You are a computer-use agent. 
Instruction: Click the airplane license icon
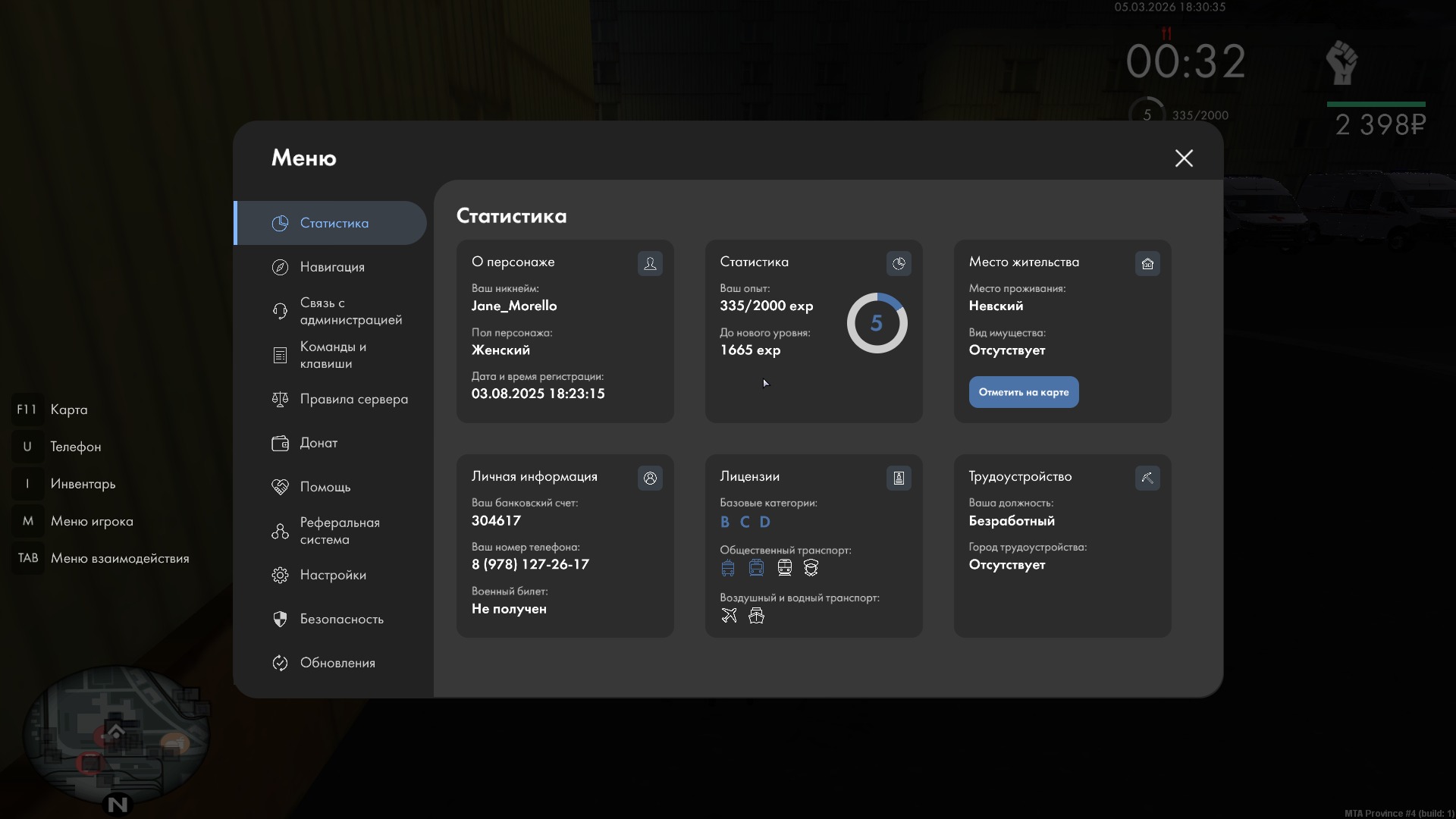click(x=729, y=616)
